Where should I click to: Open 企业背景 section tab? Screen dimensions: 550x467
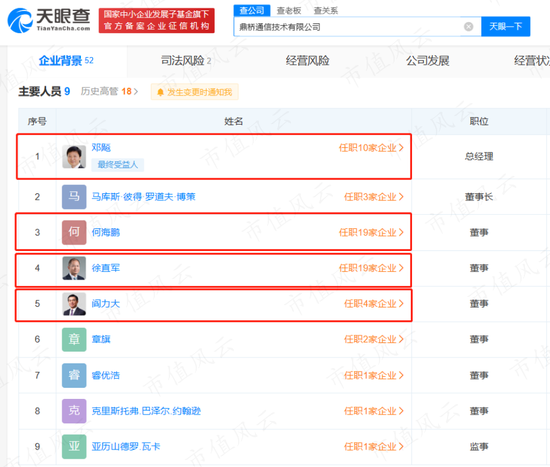(66, 61)
